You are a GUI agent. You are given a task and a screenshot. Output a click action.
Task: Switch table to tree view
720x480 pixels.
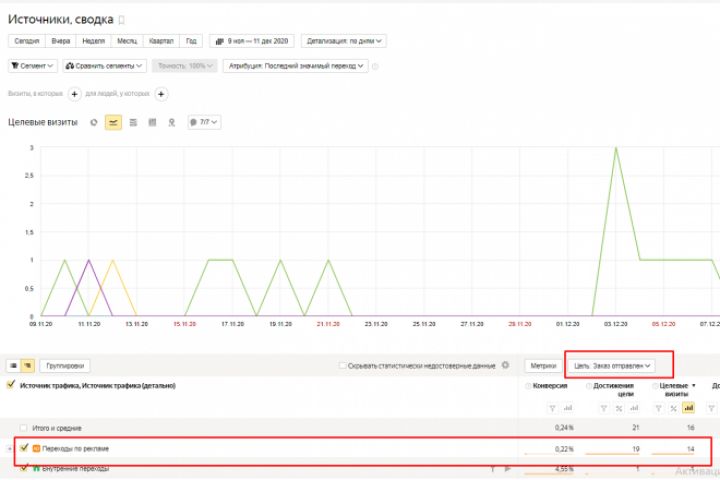(x=28, y=366)
